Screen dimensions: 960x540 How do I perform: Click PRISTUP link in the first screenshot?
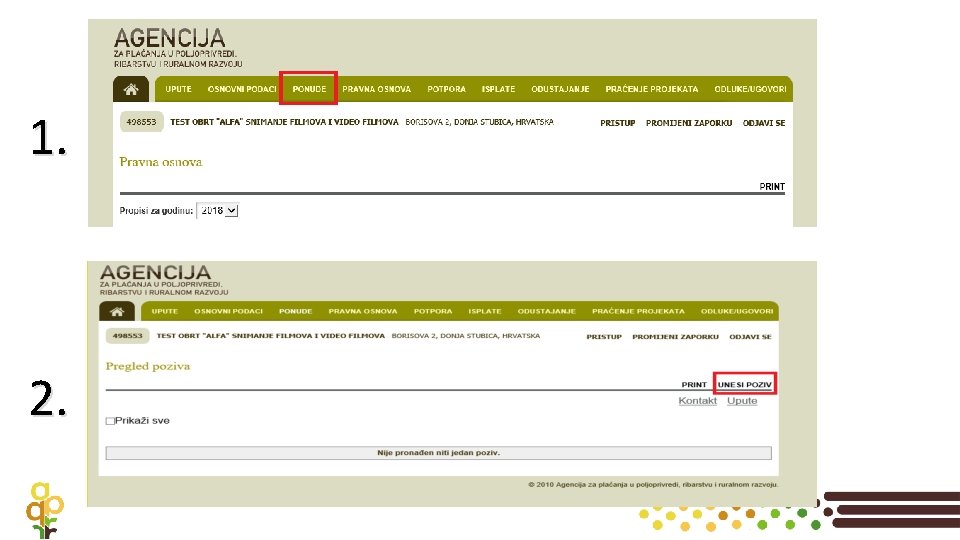point(617,123)
